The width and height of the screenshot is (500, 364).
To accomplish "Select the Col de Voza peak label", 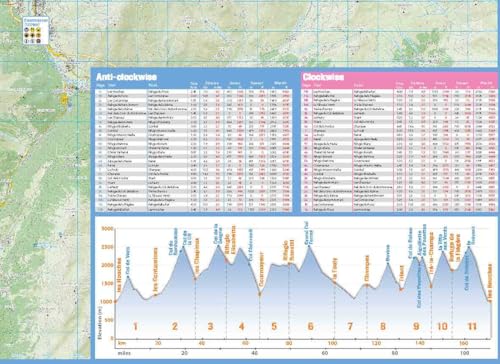I will pos(128,261).
